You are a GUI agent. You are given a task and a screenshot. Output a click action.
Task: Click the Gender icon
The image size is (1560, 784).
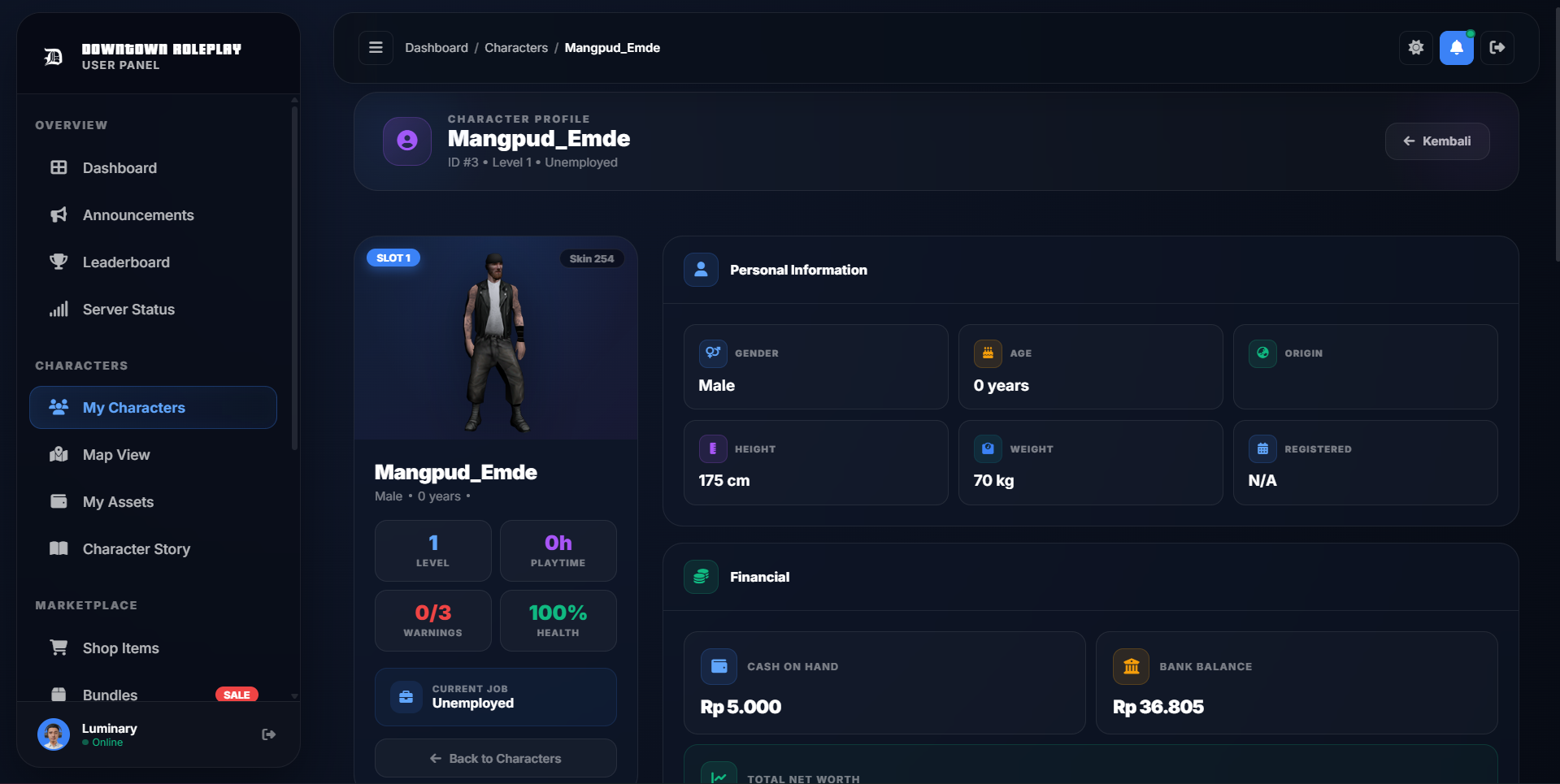(x=713, y=353)
